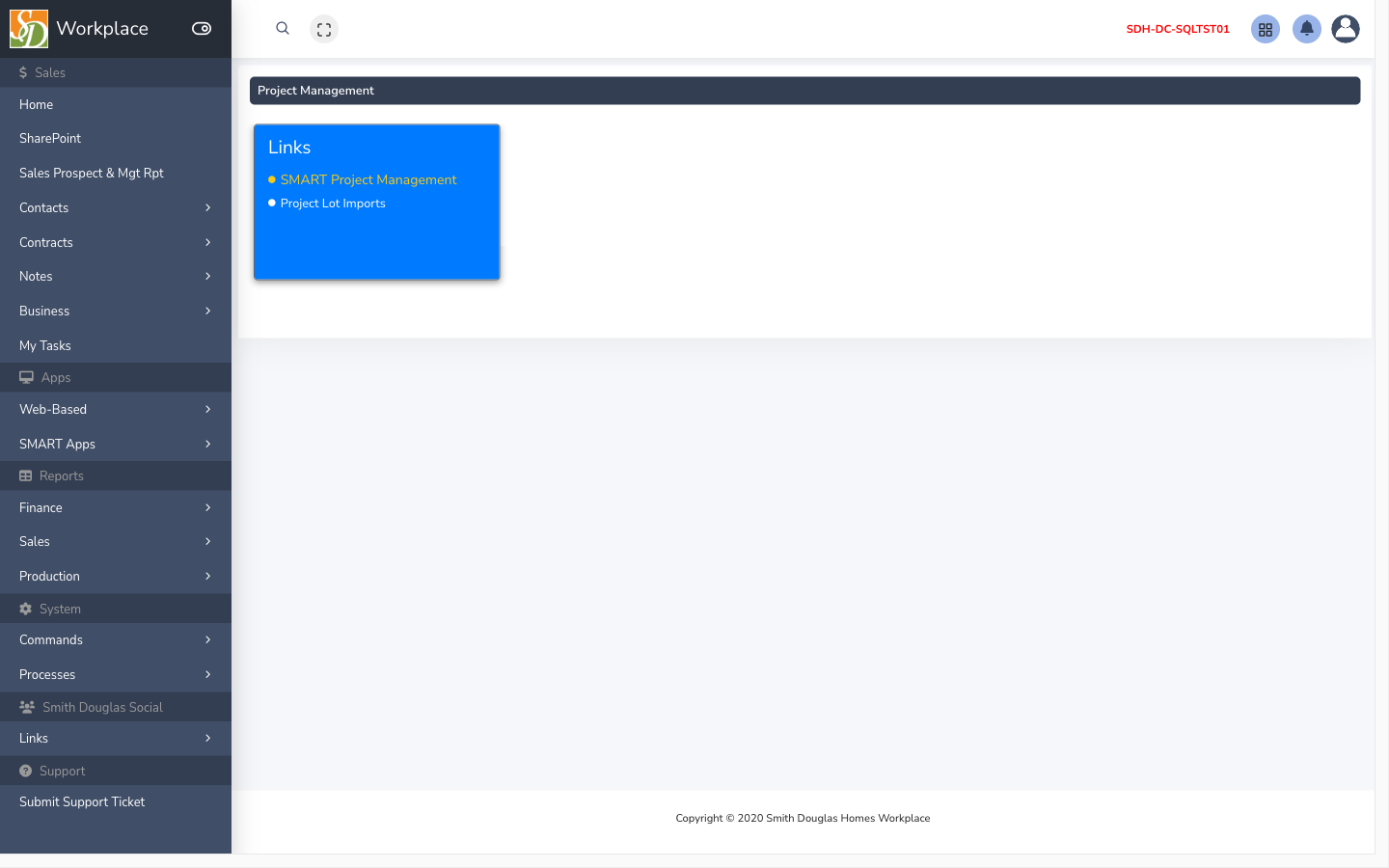This screenshot has width=1389, height=868.
Task: Expand the Business submenu chevron
Action: click(207, 311)
